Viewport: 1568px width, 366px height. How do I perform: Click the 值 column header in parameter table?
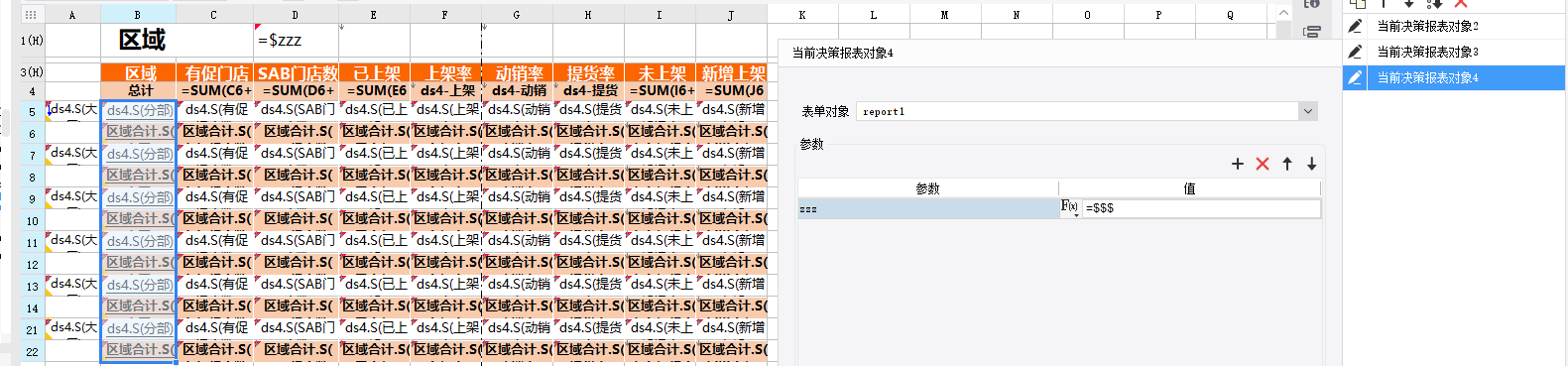tap(1189, 188)
